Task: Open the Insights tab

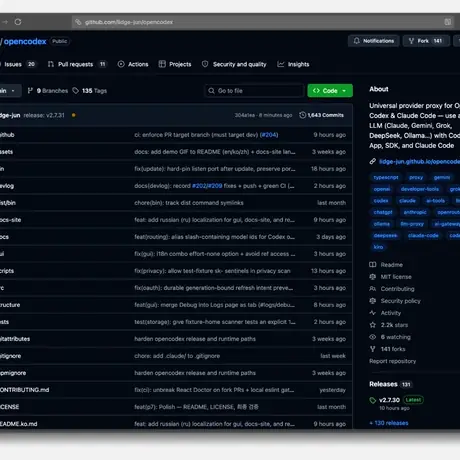Action: click(x=293, y=64)
